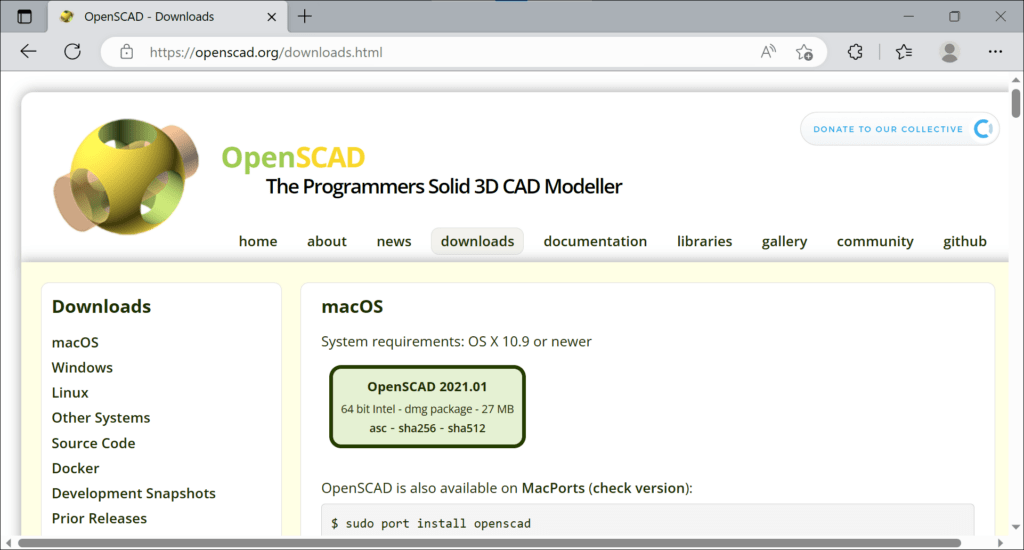Open the sha256 checksum link
Screen dimensions: 1024x550
tap(417, 429)
